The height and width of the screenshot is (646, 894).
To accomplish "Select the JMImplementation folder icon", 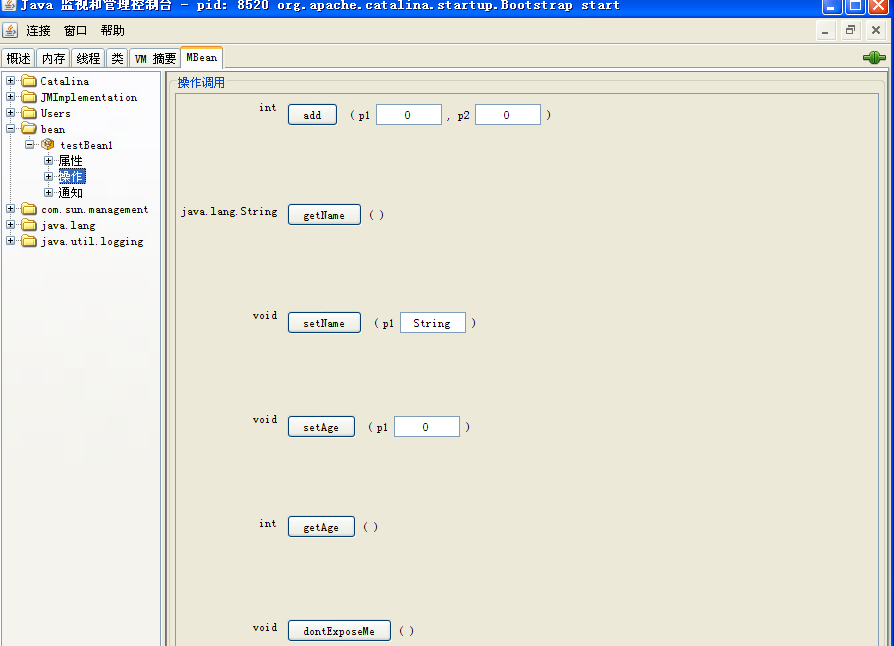I will pyautogui.click(x=29, y=97).
